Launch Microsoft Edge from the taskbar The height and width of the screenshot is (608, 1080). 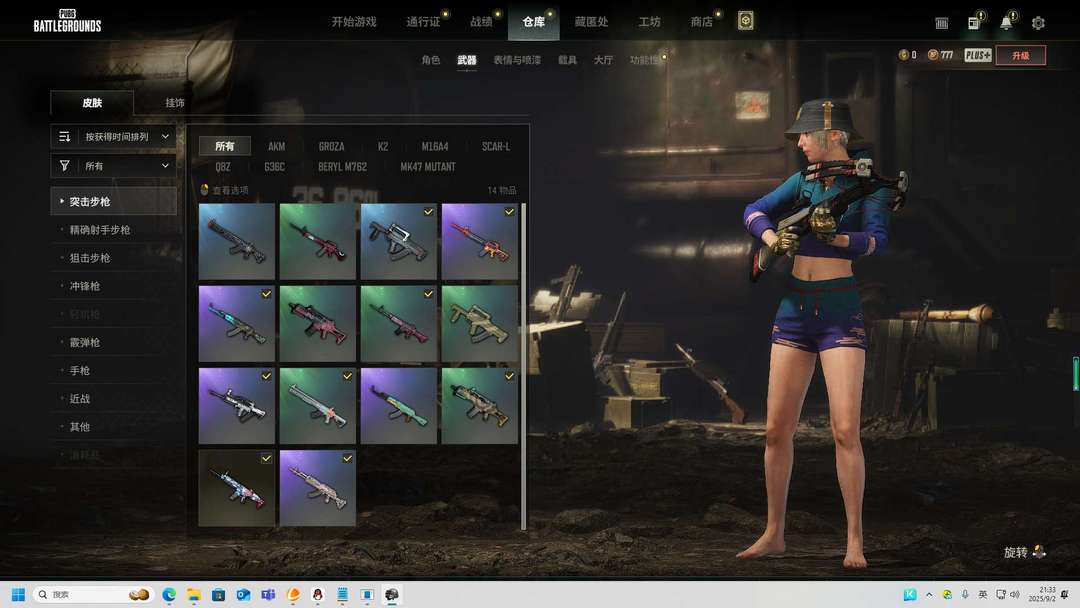pyautogui.click(x=169, y=594)
